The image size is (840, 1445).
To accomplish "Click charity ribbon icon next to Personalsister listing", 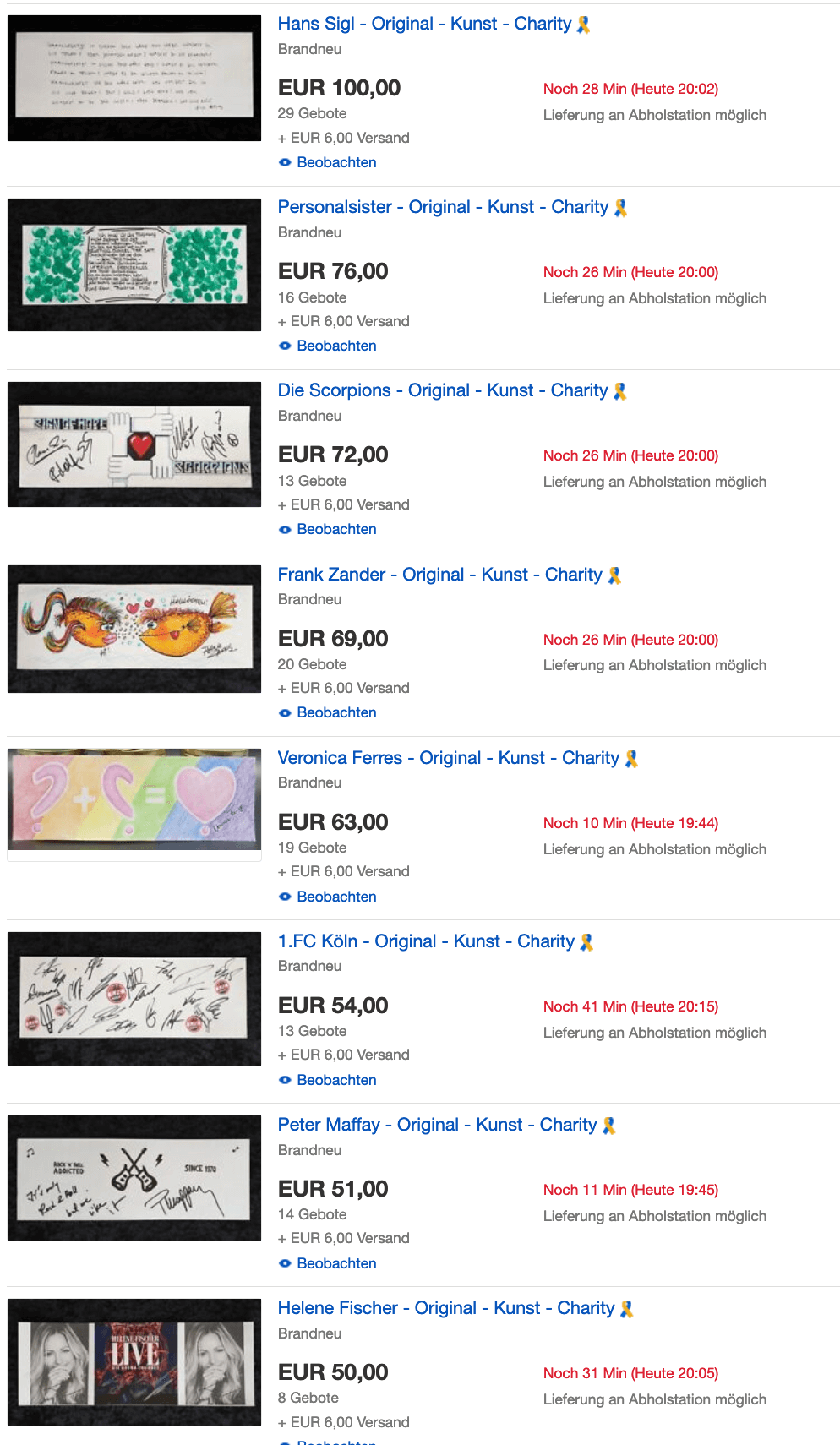I will pyautogui.click(x=620, y=209).
